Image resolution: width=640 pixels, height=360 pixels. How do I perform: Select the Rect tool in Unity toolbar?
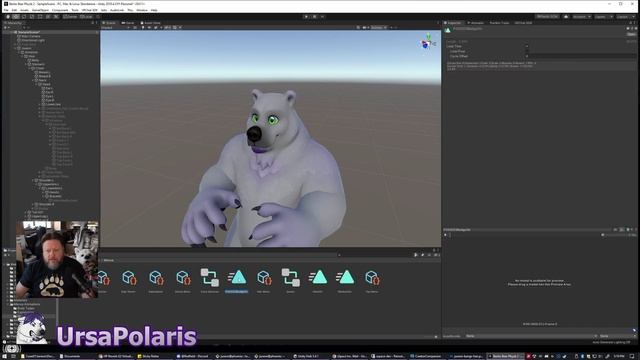pos(40,17)
